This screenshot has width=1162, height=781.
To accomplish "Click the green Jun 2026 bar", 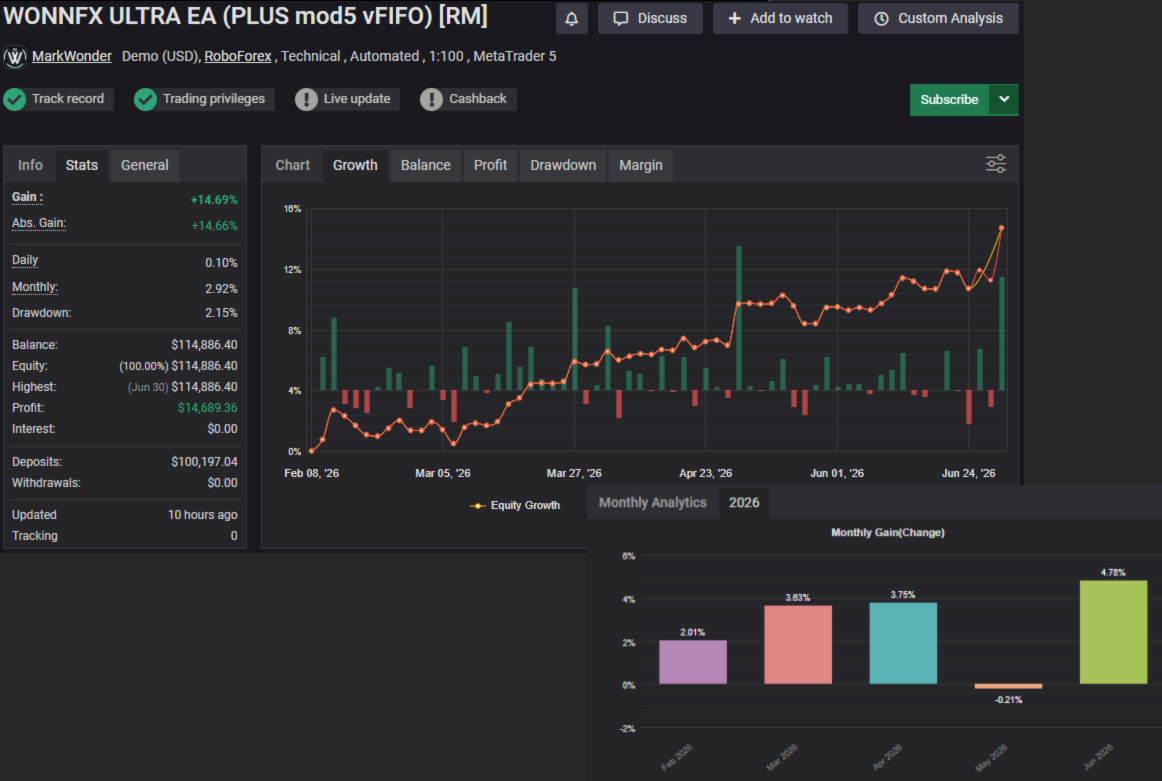I will pyautogui.click(x=1113, y=632).
